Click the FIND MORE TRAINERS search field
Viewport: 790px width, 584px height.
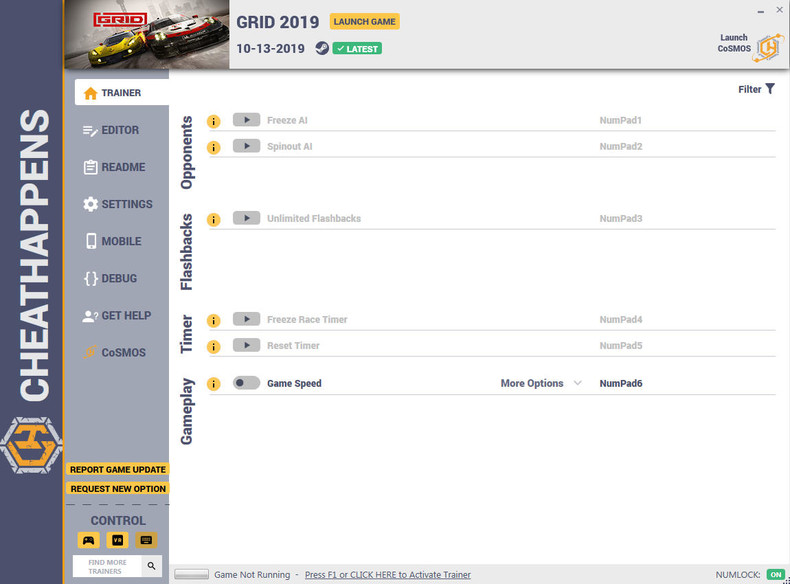107,566
